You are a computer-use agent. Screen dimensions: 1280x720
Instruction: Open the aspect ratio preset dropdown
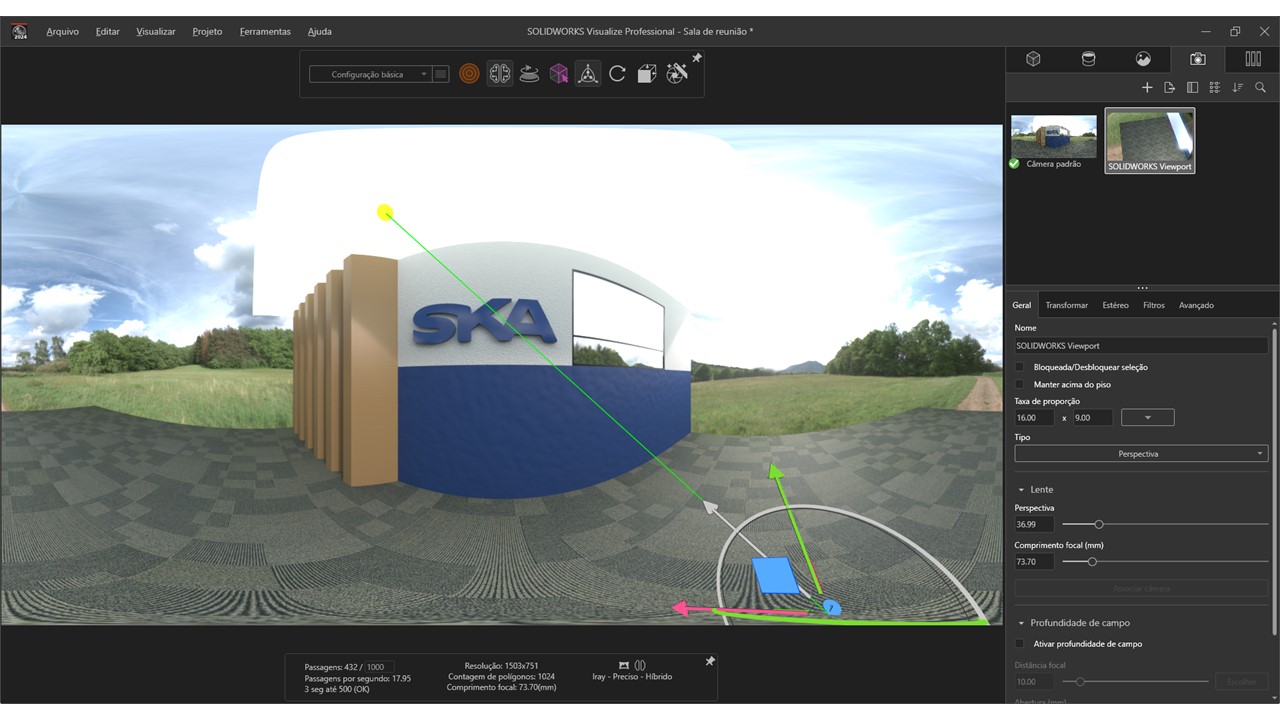click(x=1148, y=418)
